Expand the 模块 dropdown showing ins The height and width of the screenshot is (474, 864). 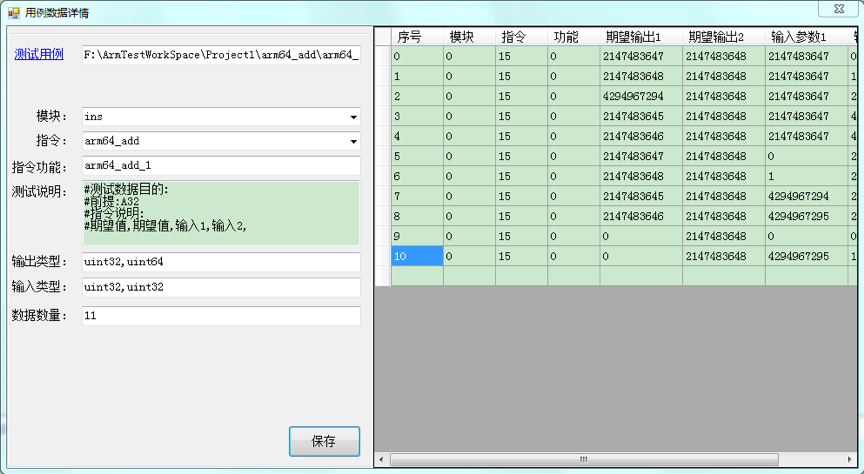point(353,117)
